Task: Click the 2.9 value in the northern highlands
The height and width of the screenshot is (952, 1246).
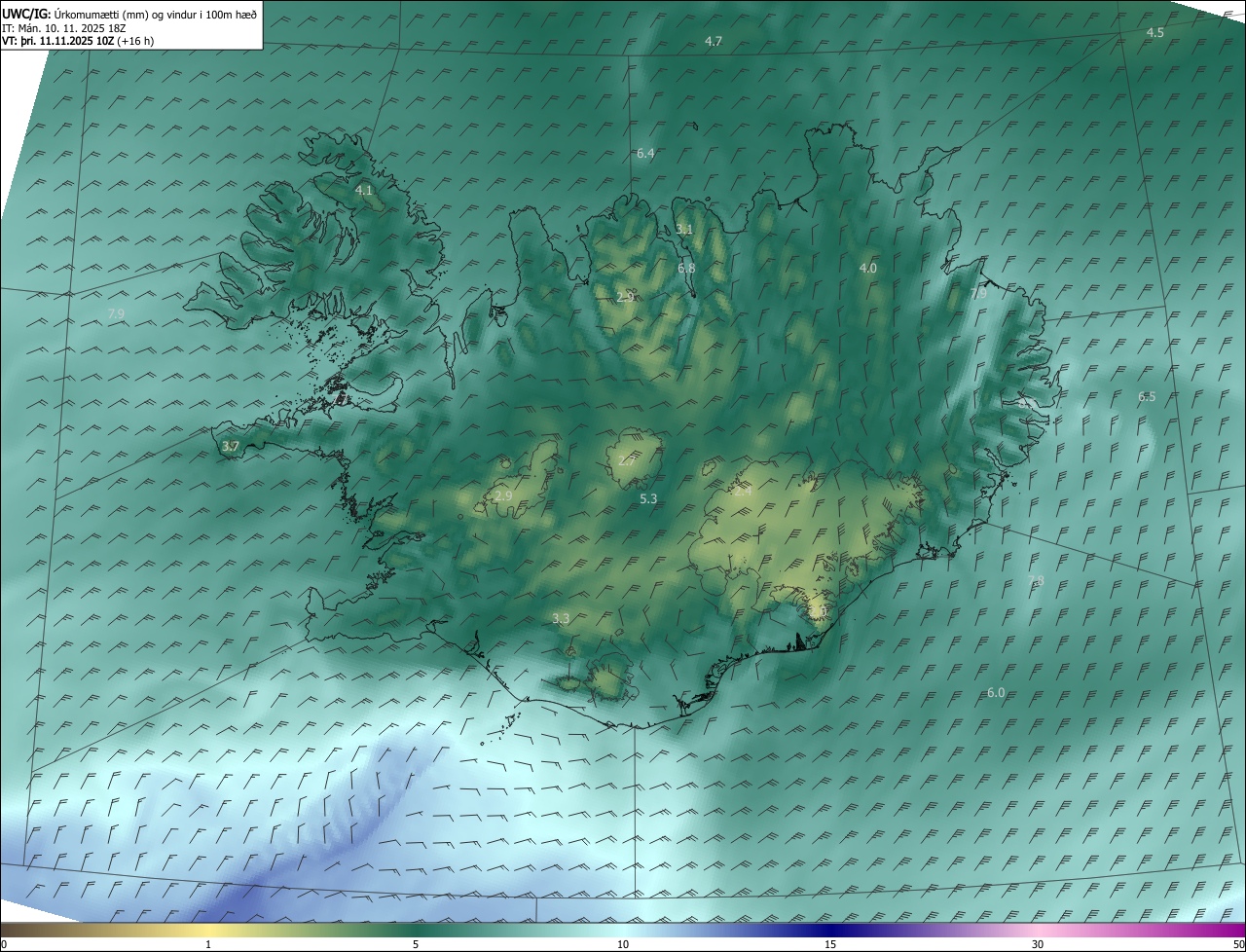Action: coord(626,297)
